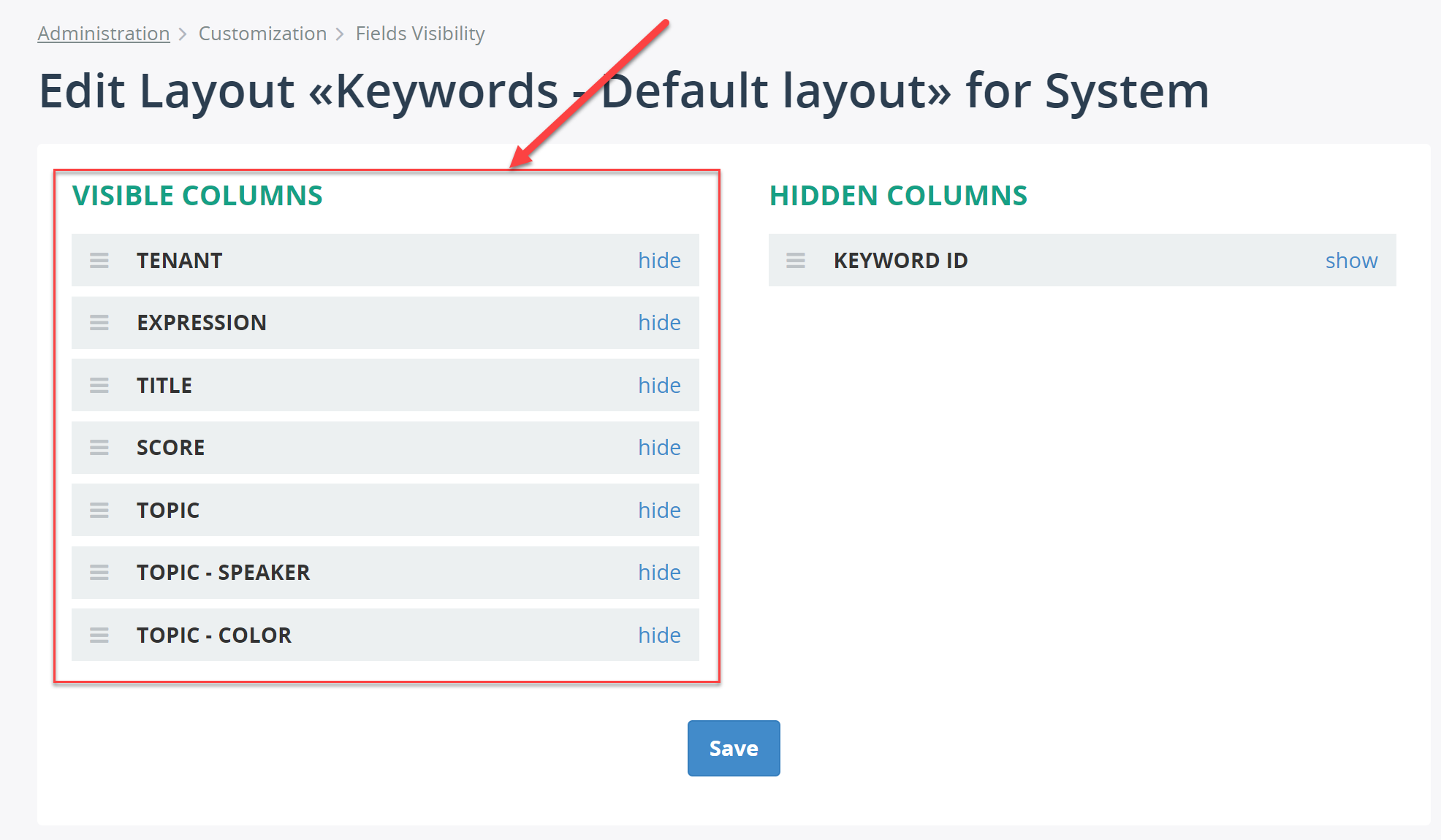The width and height of the screenshot is (1441, 840).
Task: Select the TITLE column row
Action: point(385,384)
